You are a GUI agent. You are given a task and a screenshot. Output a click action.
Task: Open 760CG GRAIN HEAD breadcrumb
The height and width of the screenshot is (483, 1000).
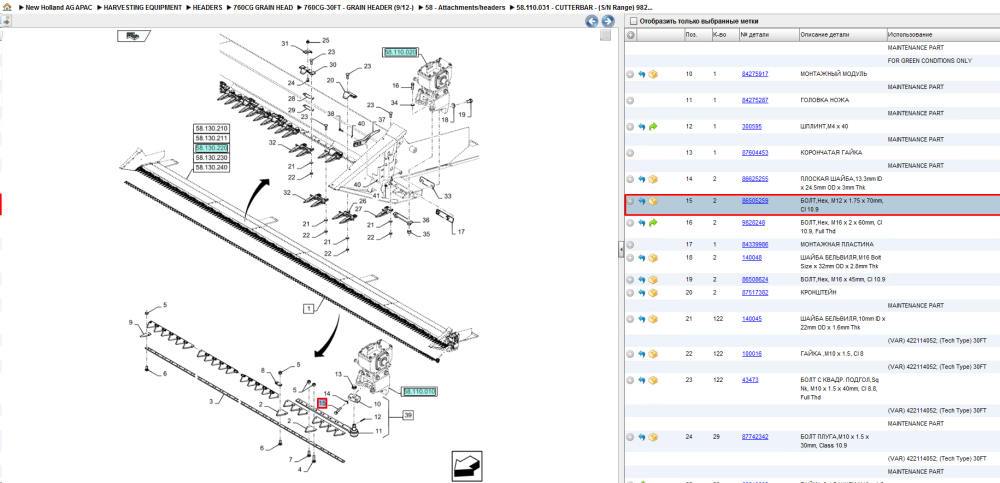coord(265,7)
